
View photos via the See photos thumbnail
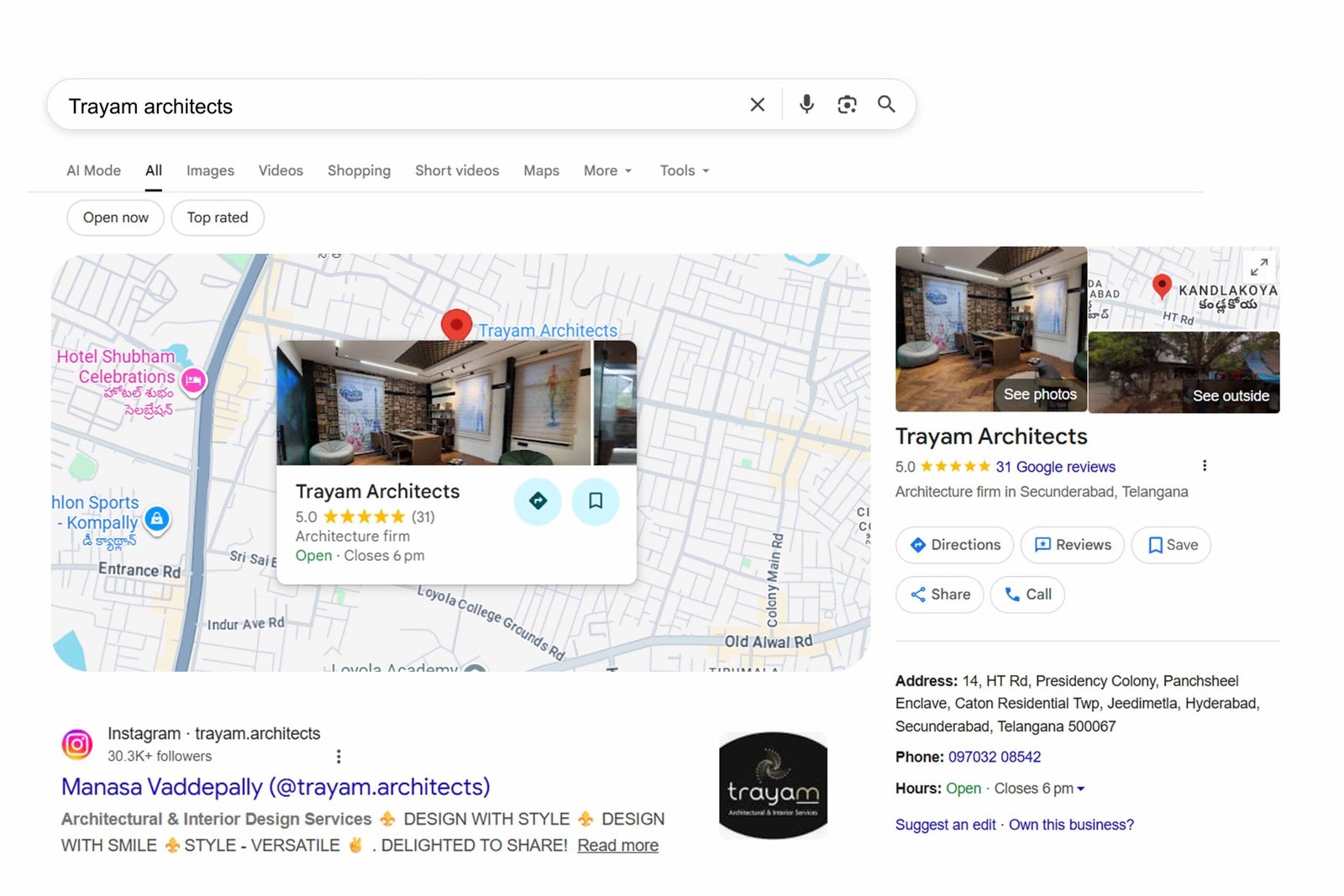(x=1039, y=394)
